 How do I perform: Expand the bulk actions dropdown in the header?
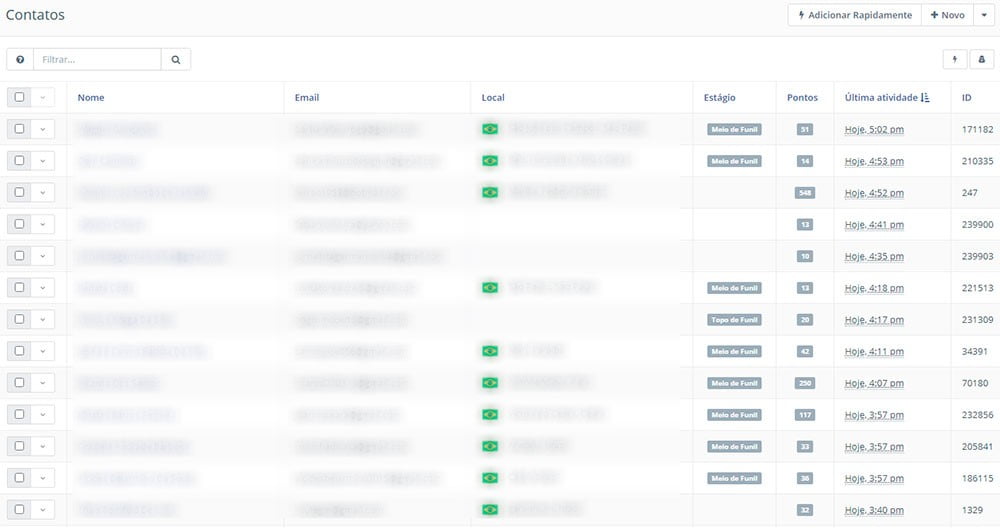pyautogui.click(x=43, y=98)
